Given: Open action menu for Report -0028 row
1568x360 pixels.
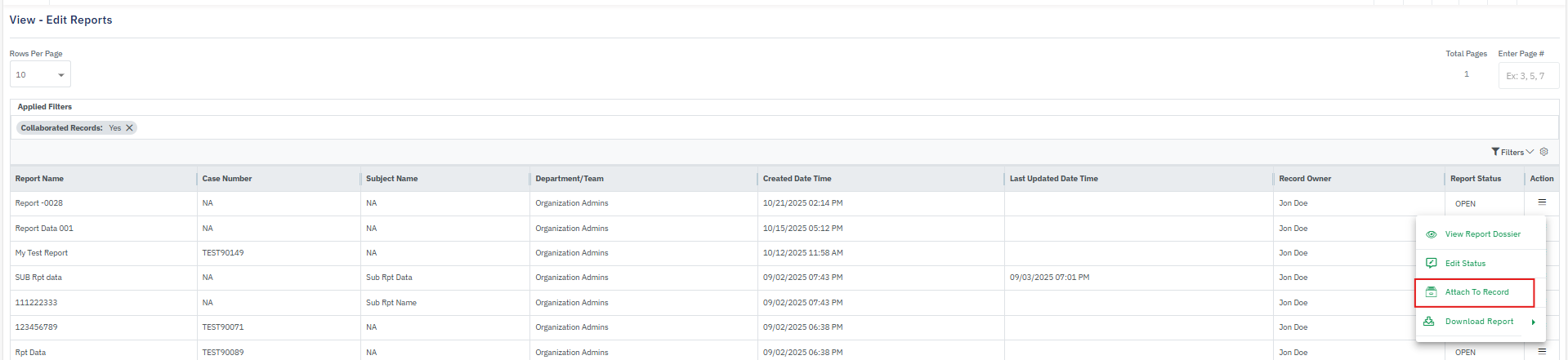Looking at the screenshot, I should (x=1542, y=202).
